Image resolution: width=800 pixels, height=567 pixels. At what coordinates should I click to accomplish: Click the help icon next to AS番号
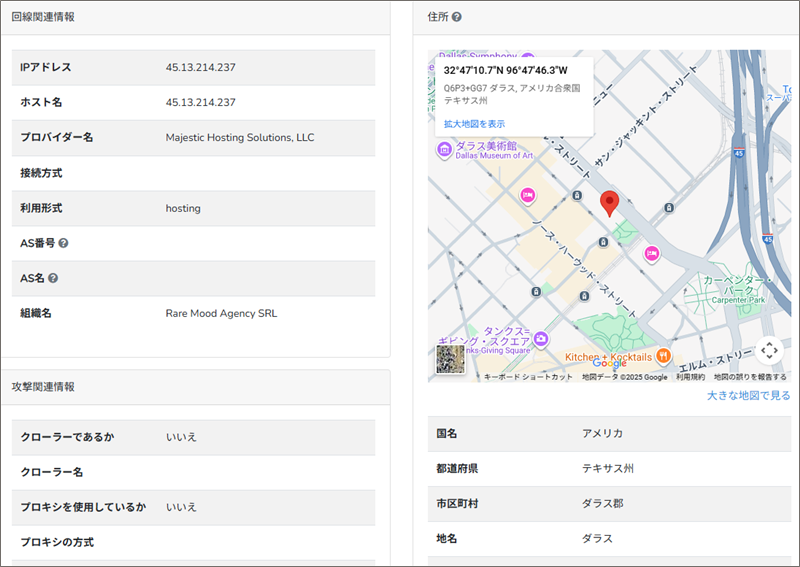pyautogui.click(x=63, y=243)
